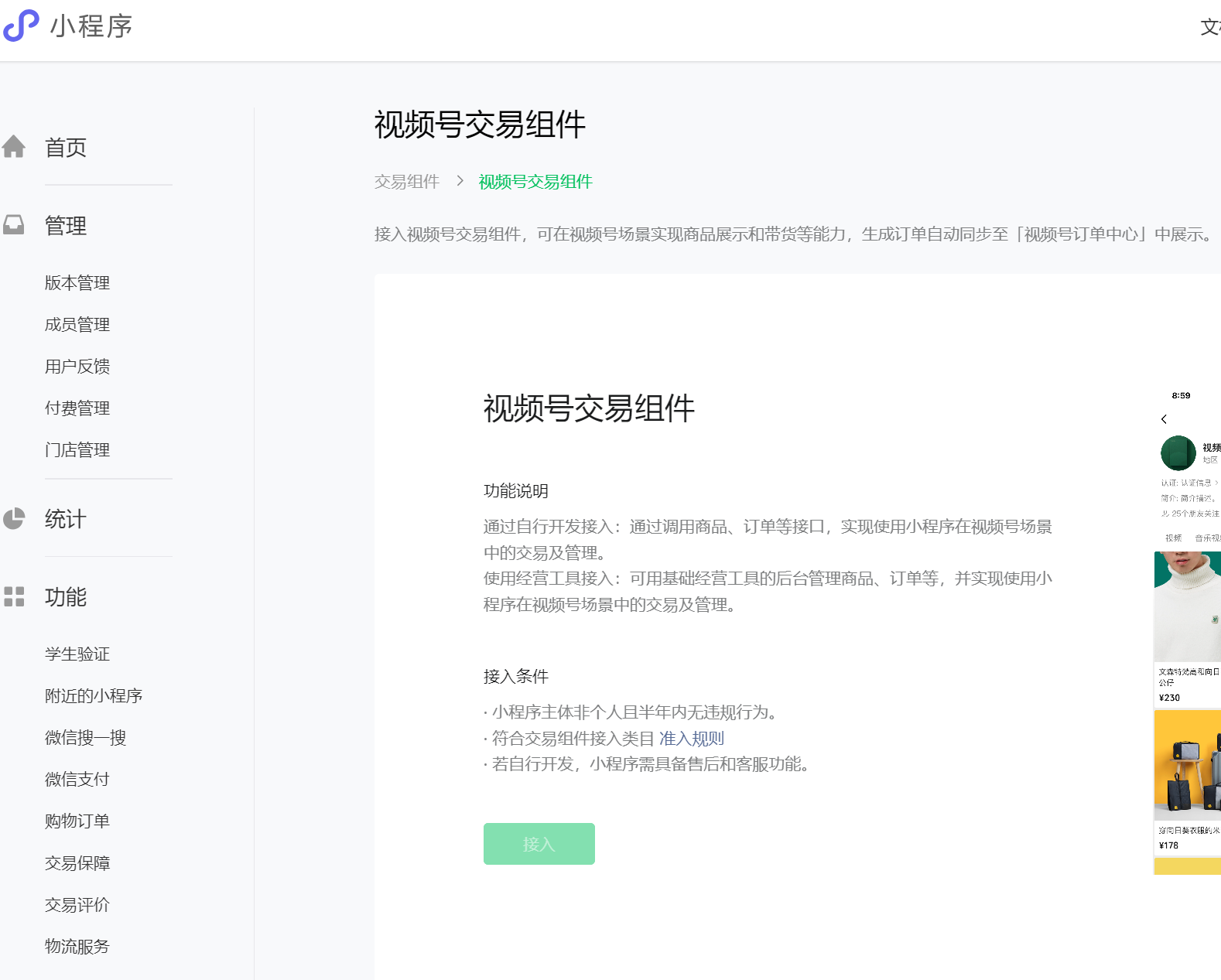Select 成员管理 in the sidebar
The image size is (1221, 980).
[x=77, y=325]
